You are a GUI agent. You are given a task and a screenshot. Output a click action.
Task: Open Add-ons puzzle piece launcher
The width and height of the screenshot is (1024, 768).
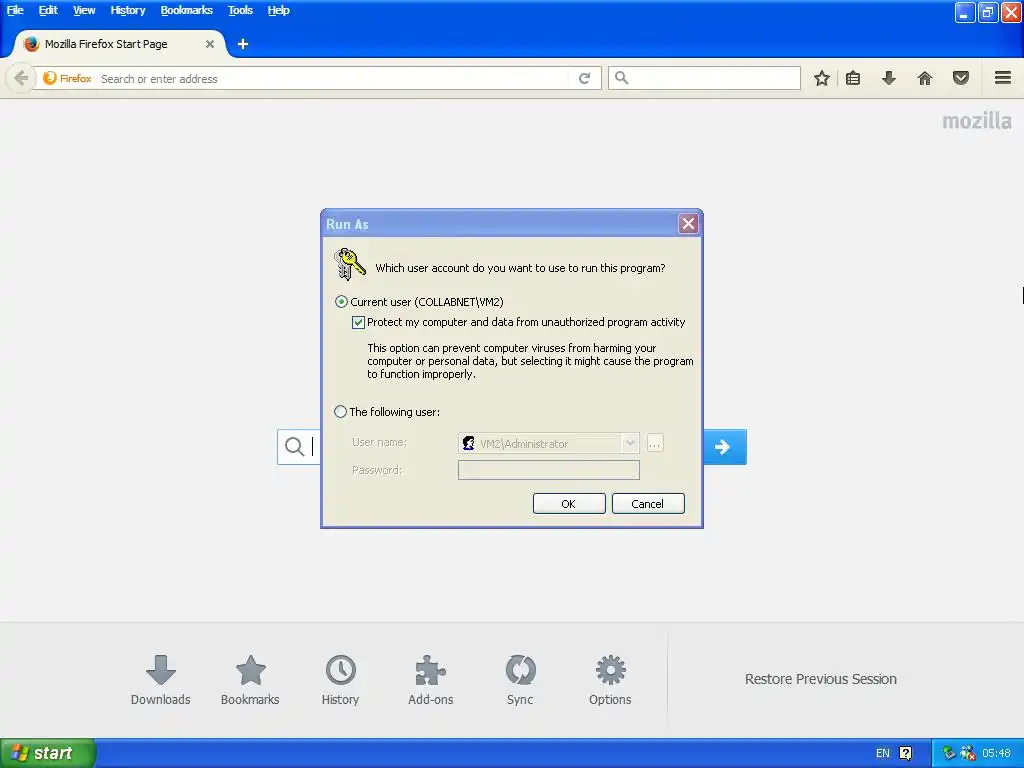pyautogui.click(x=430, y=680)
